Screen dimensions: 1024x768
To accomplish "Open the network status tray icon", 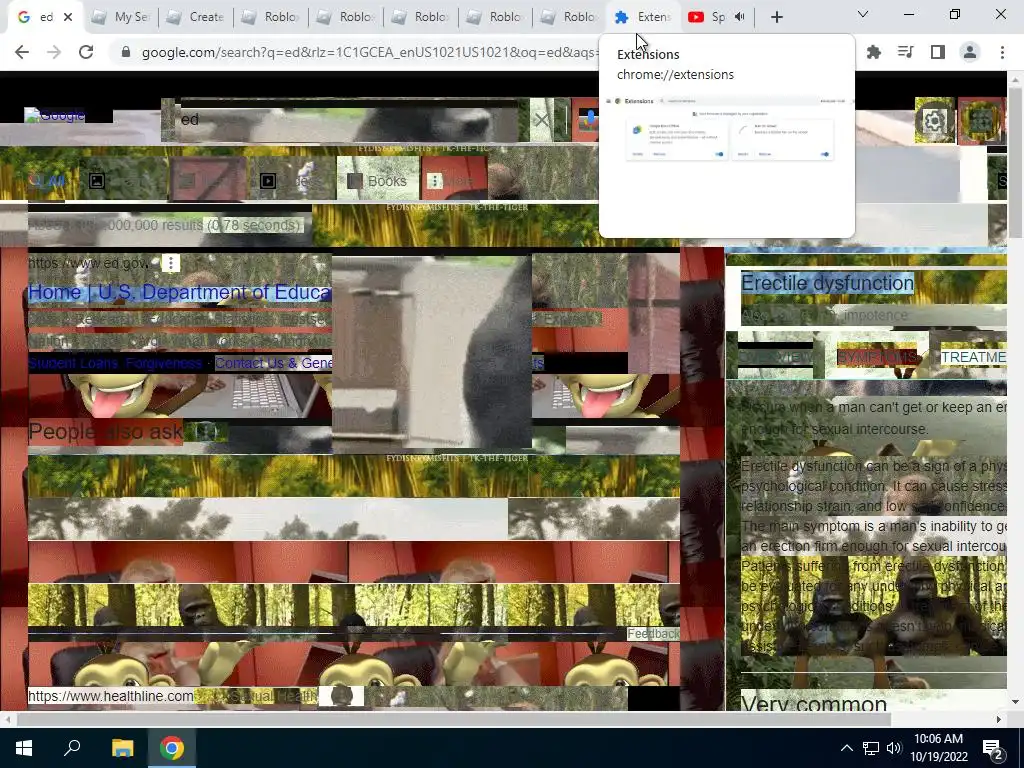I will point(870,748).
